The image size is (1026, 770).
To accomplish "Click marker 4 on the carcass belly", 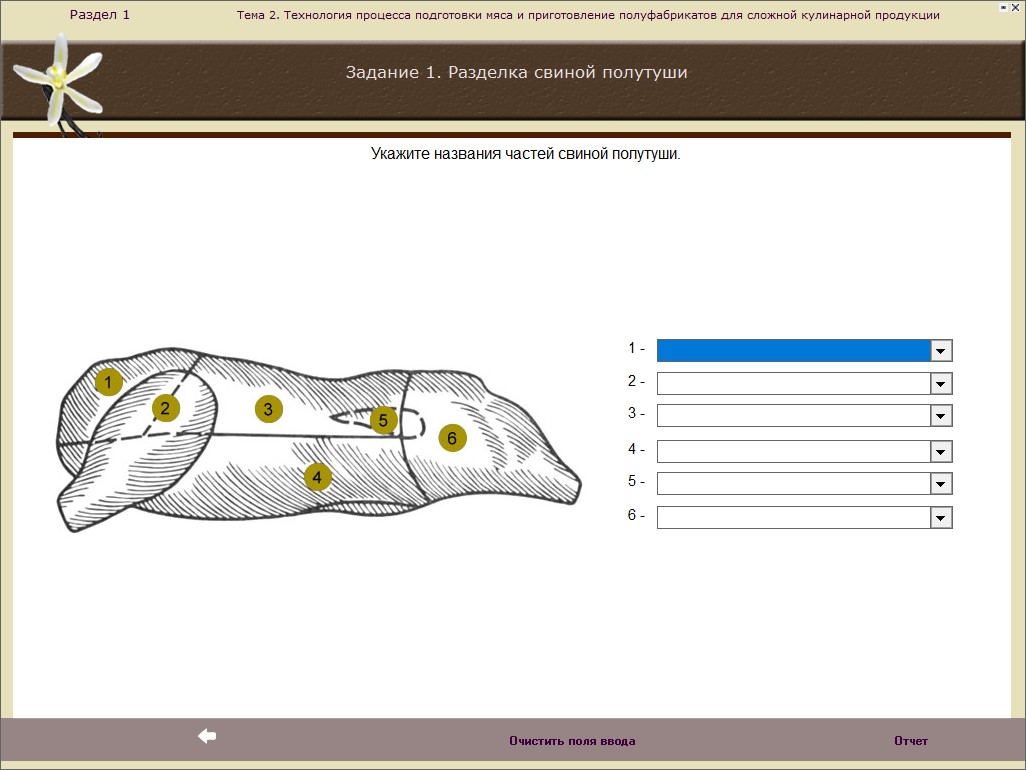I will click(x=317, y=477).
